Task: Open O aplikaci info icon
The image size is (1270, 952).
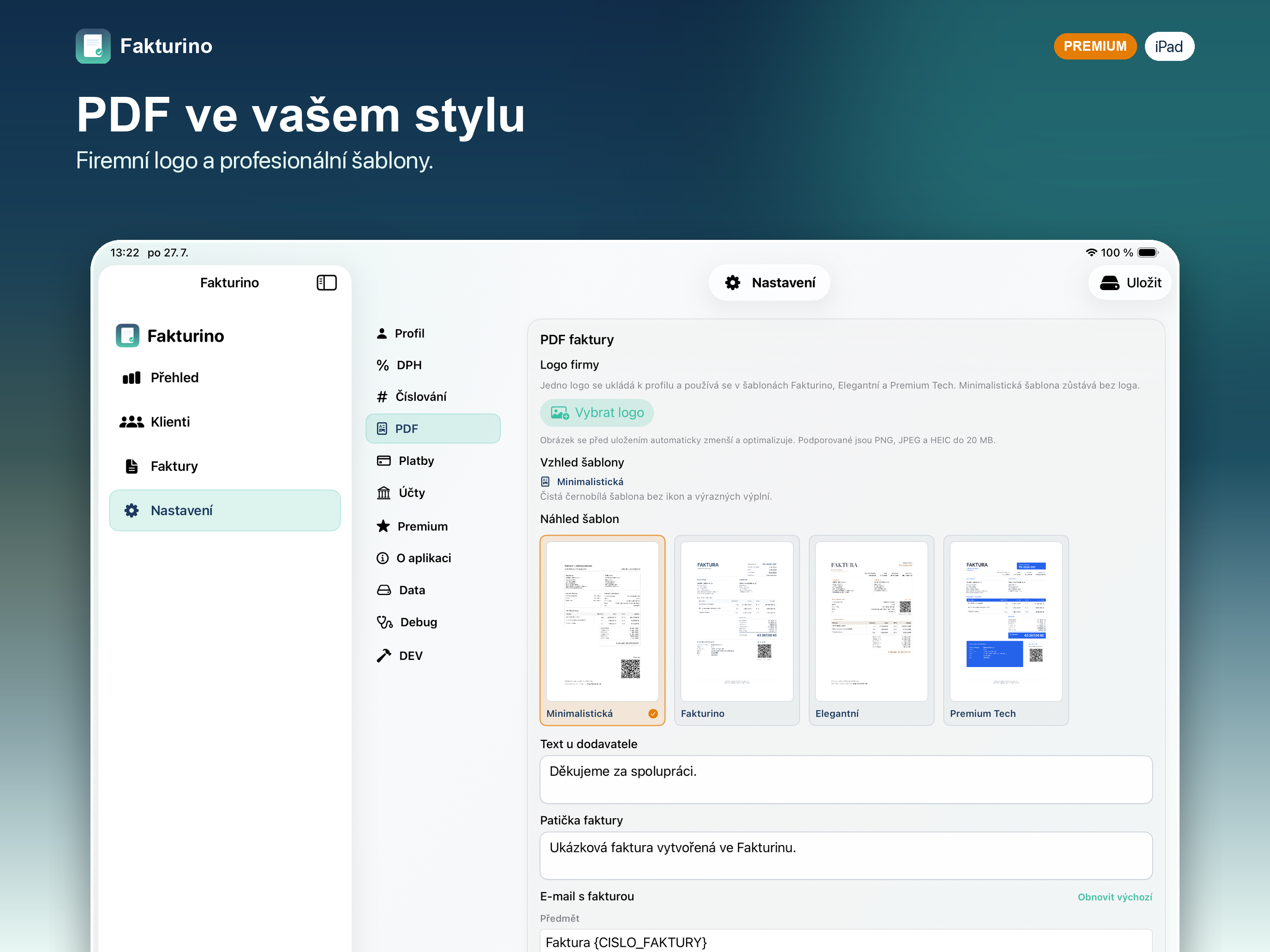Action: point(383,558)
